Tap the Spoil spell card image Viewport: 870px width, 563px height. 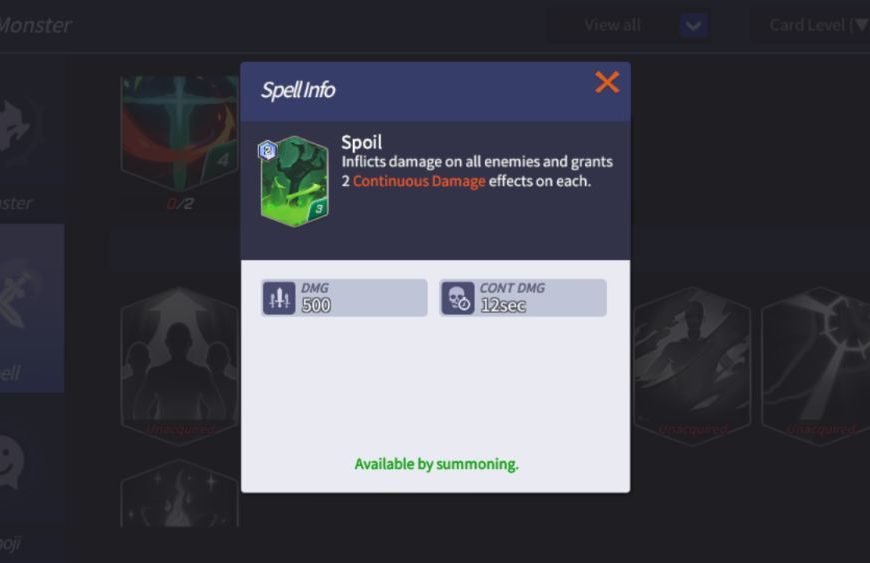[295, 181]
